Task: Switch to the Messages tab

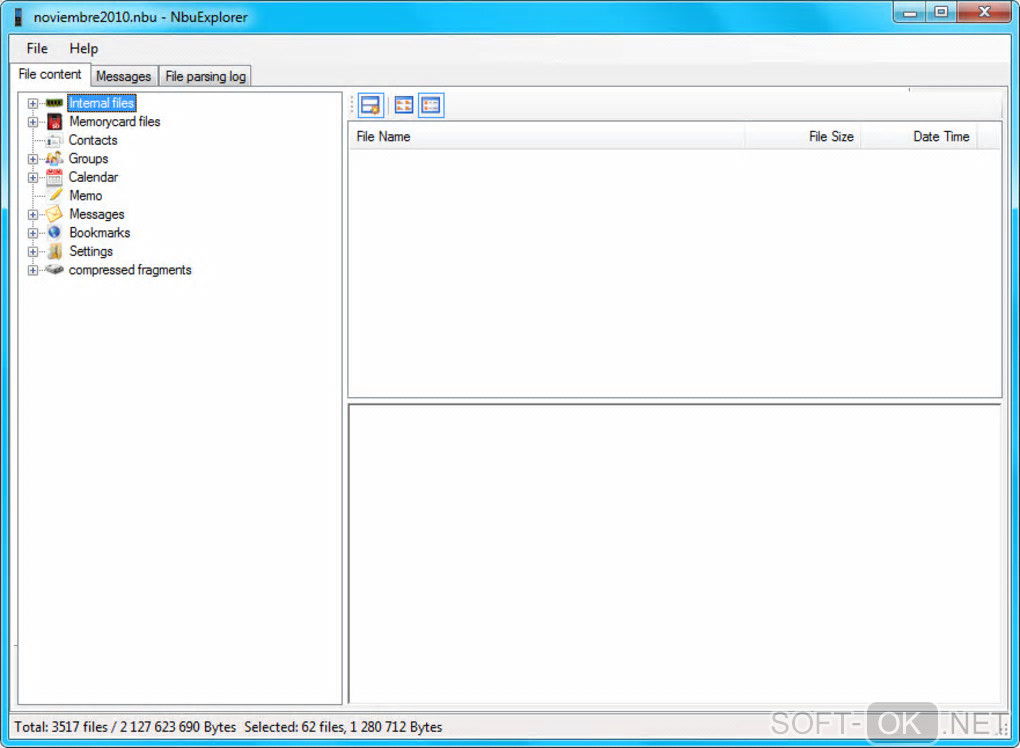Action: (x=124, y=76)
